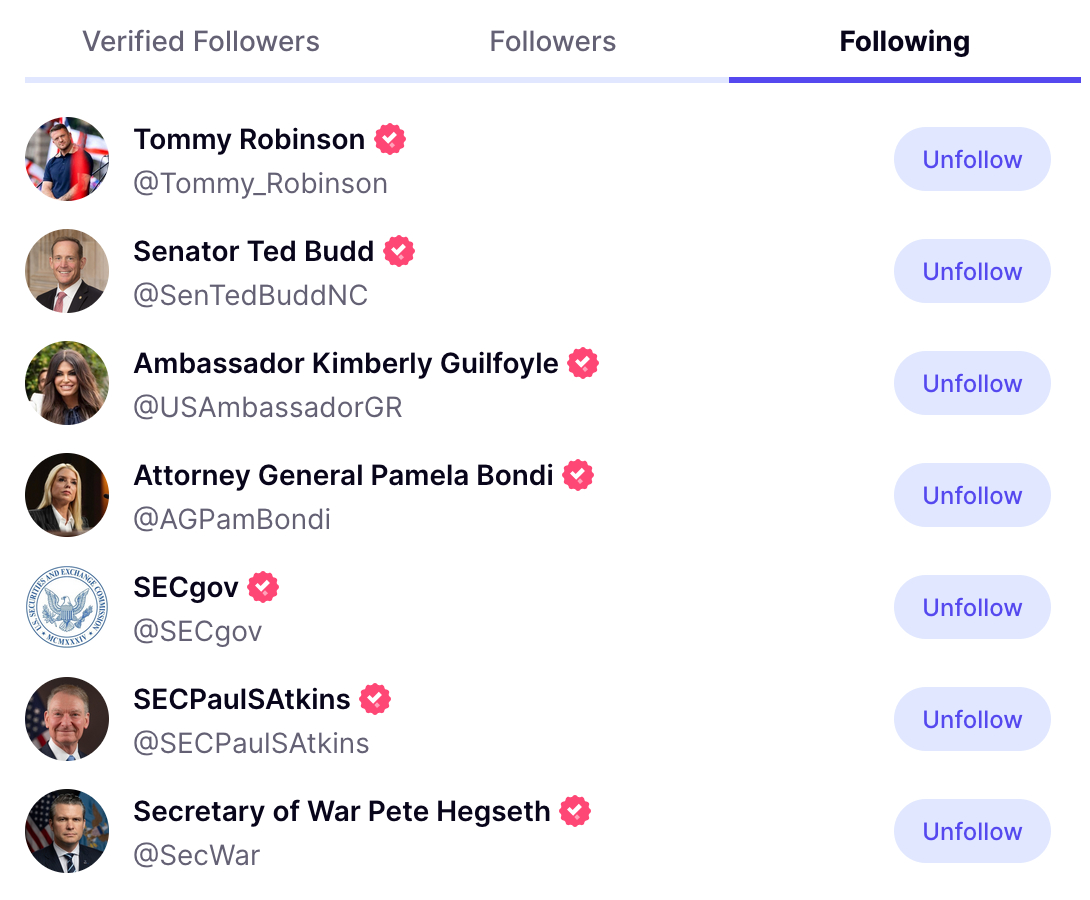1090x900 pixels.
Task: Switch to the Followers tab
Action: (553, 42)
